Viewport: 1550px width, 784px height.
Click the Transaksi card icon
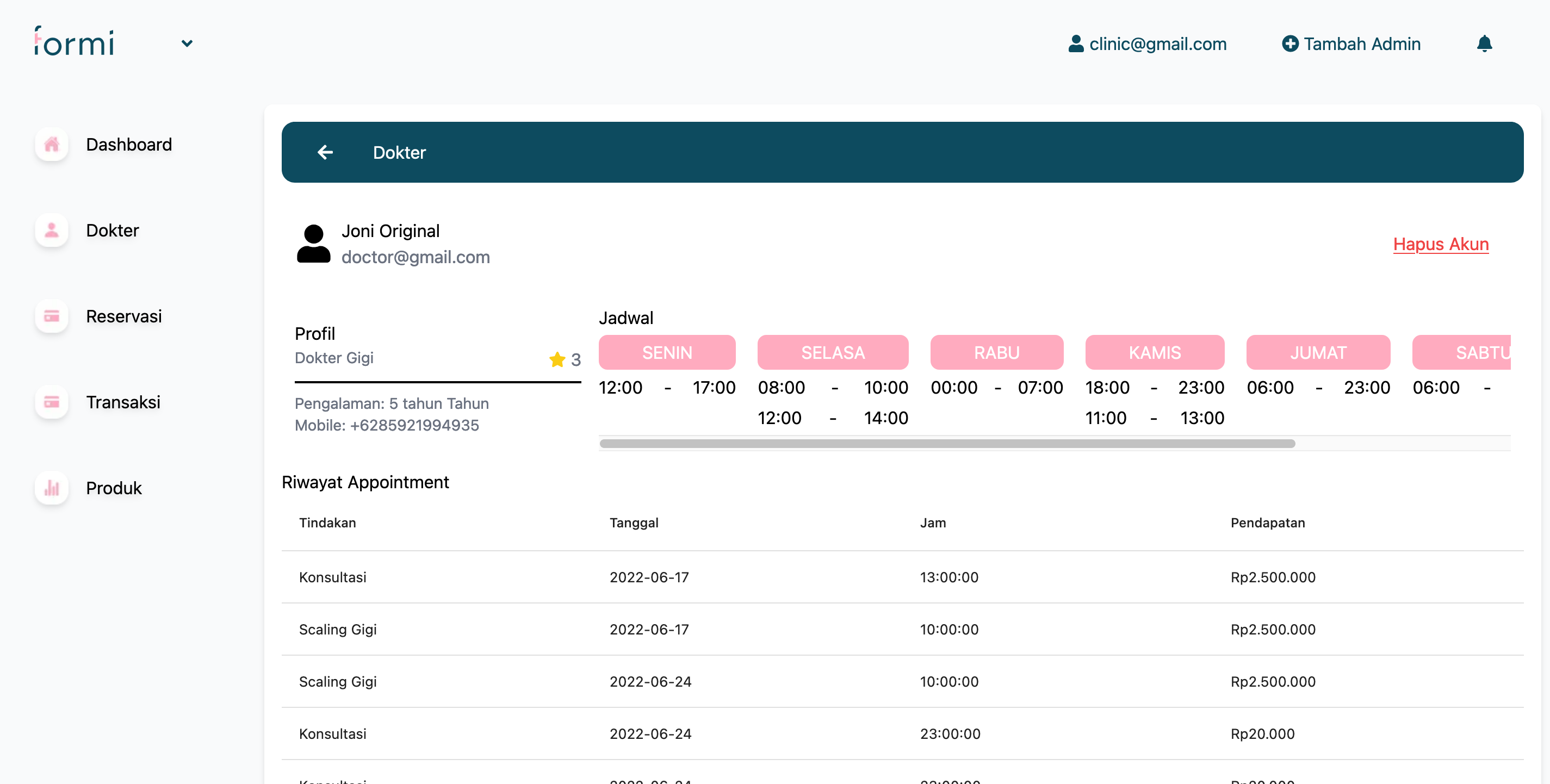pos(52,402)
